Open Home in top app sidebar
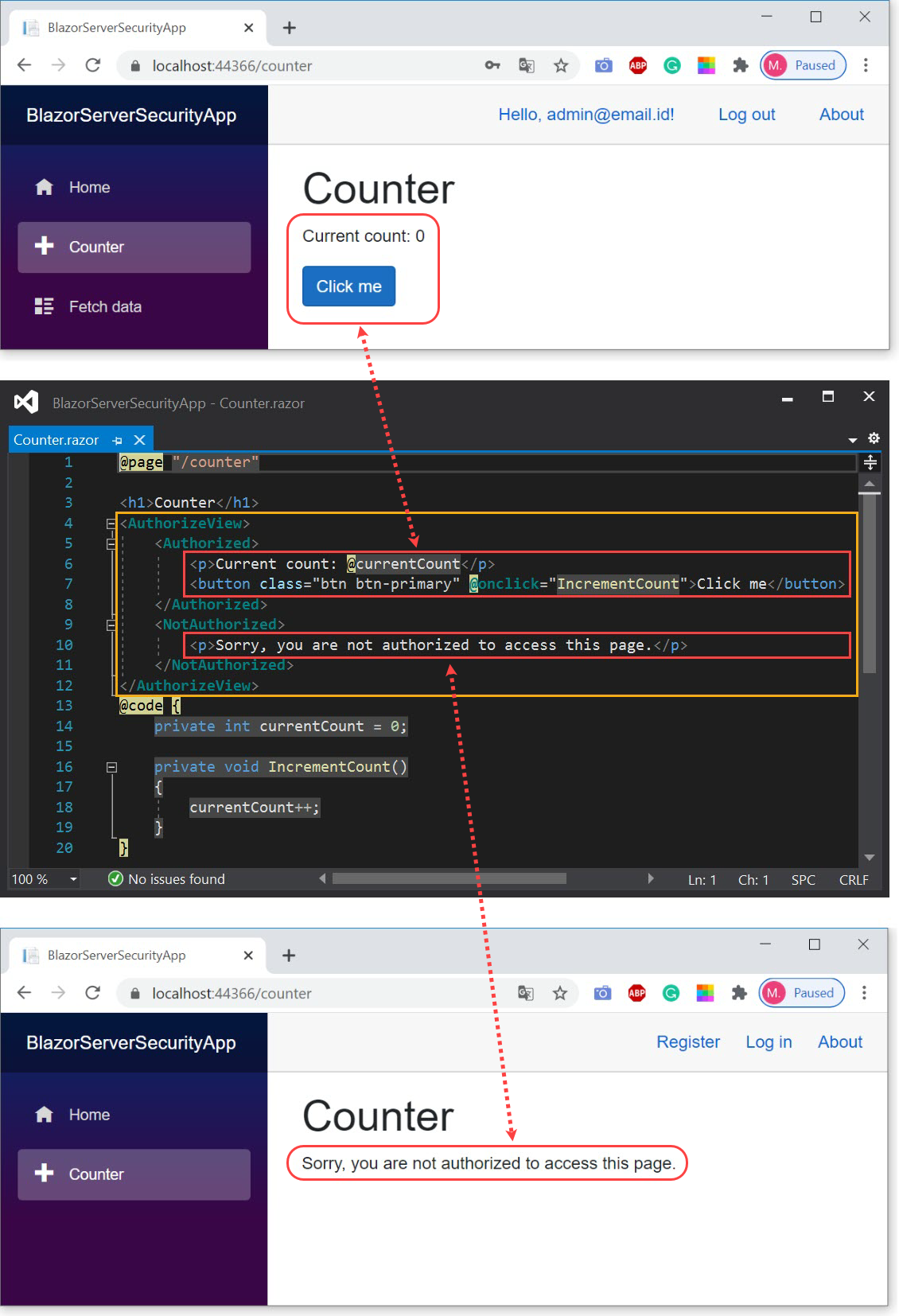899x1316 pixels. pos(134,187)
